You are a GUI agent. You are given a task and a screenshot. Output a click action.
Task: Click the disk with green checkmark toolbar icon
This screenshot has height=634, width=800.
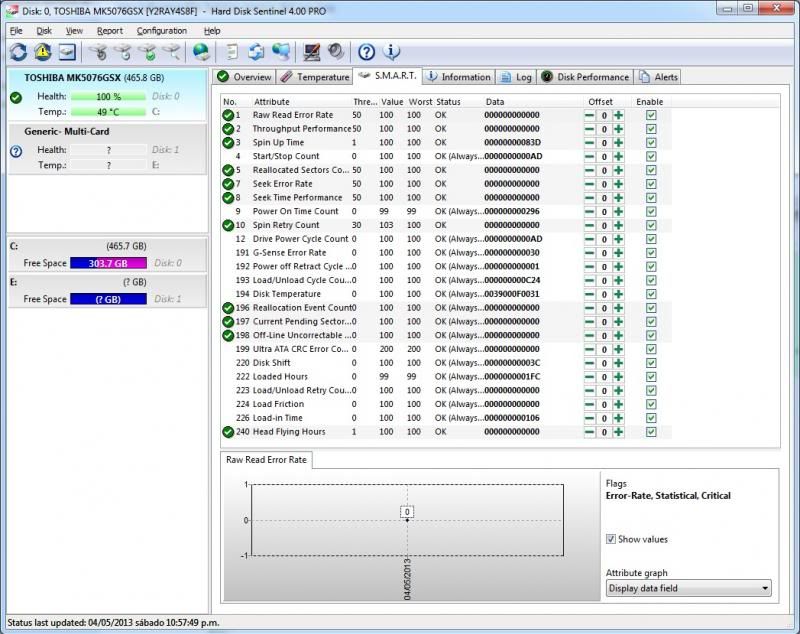pos(148,52)
